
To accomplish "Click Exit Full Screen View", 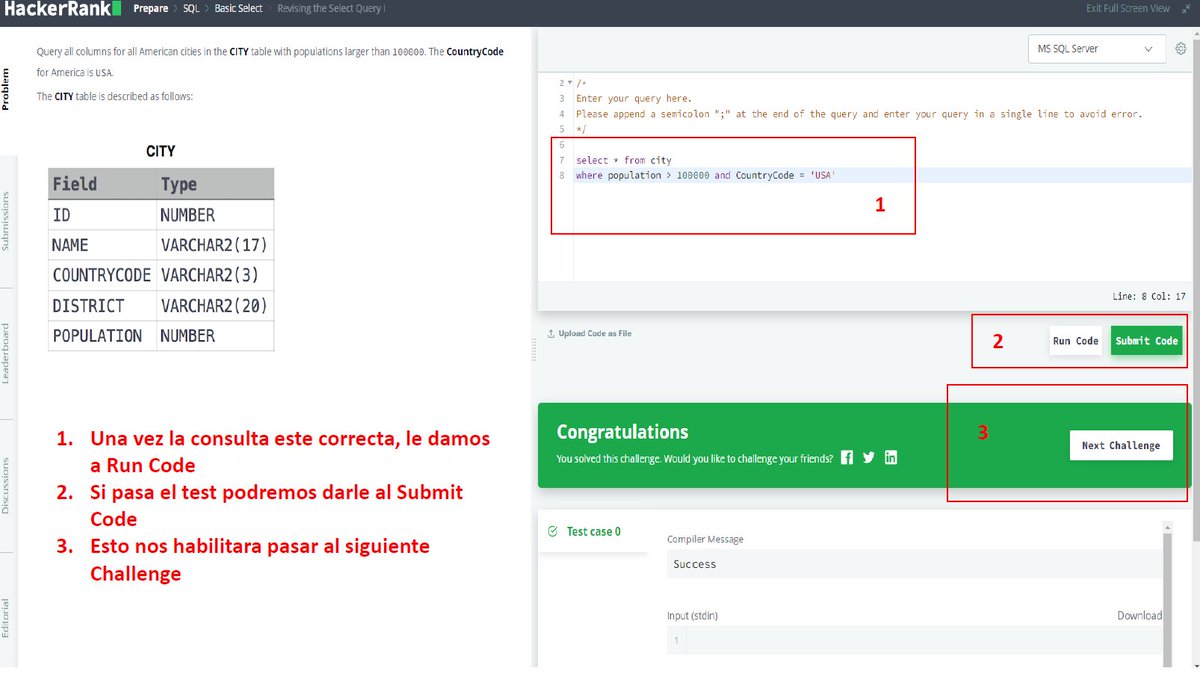I will point(1128,8).
